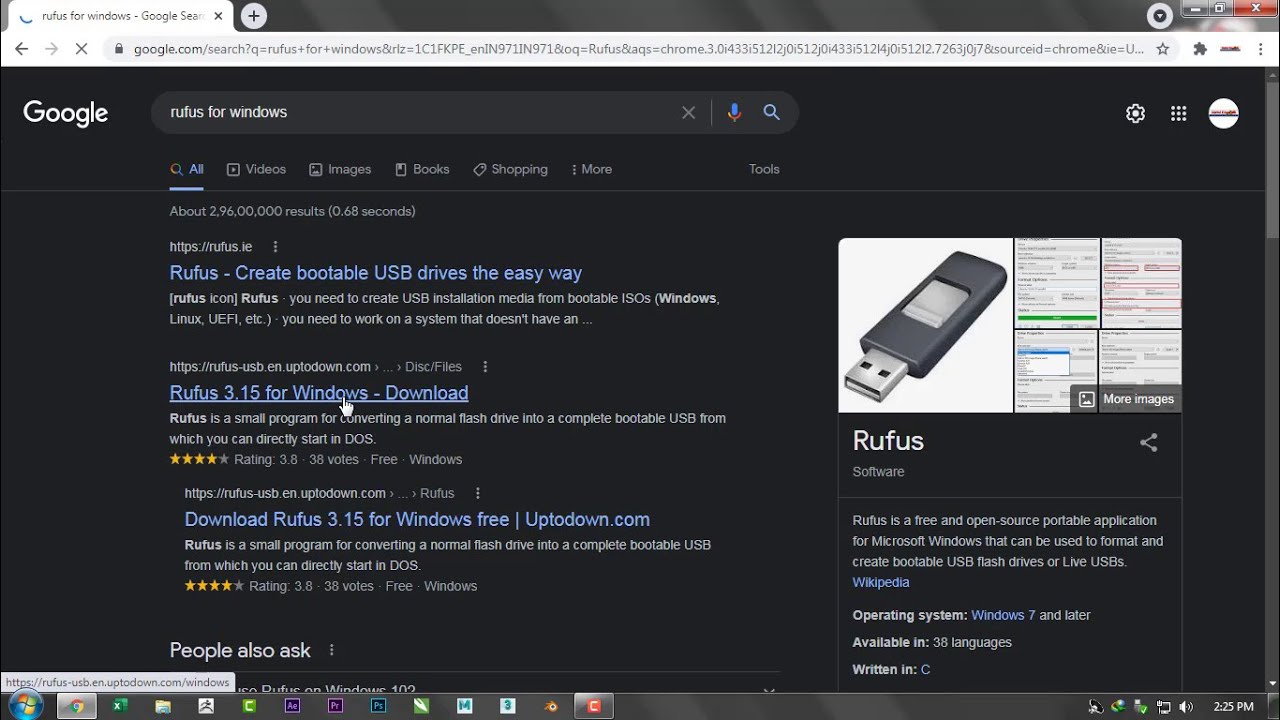This screenshot has height=720, width=1280.
Task: Select the All results tab
Action: click(x=187, y=169)
